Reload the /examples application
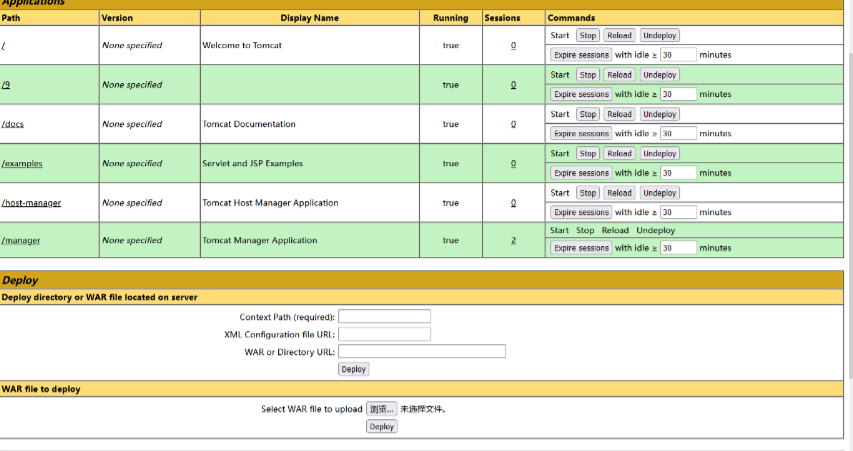The width and height of the screenshot is (853, 451). pyautogui.click(x=619, y=153)
